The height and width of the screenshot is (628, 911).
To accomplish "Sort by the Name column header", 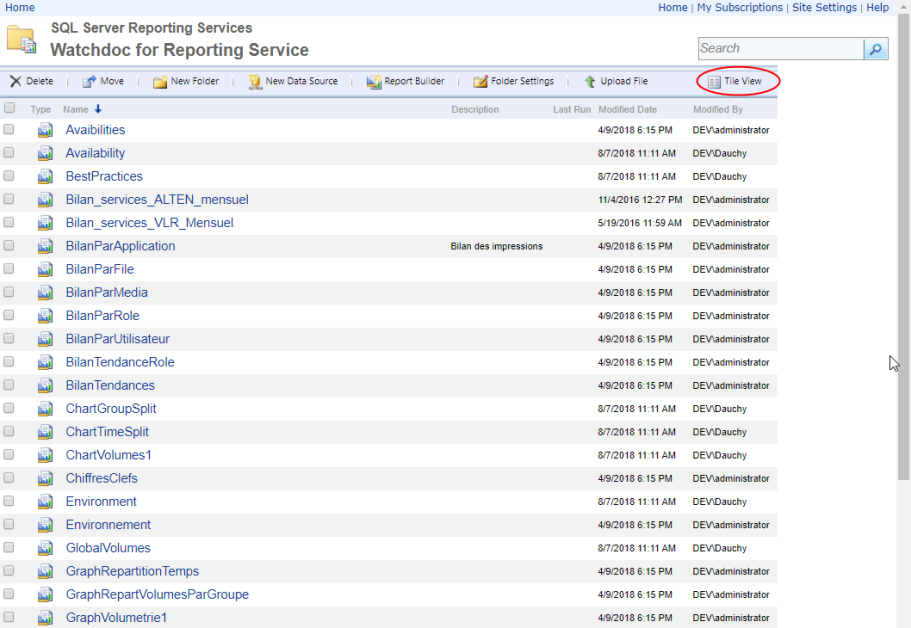I will pyautogui.click(x=75, y=109).
